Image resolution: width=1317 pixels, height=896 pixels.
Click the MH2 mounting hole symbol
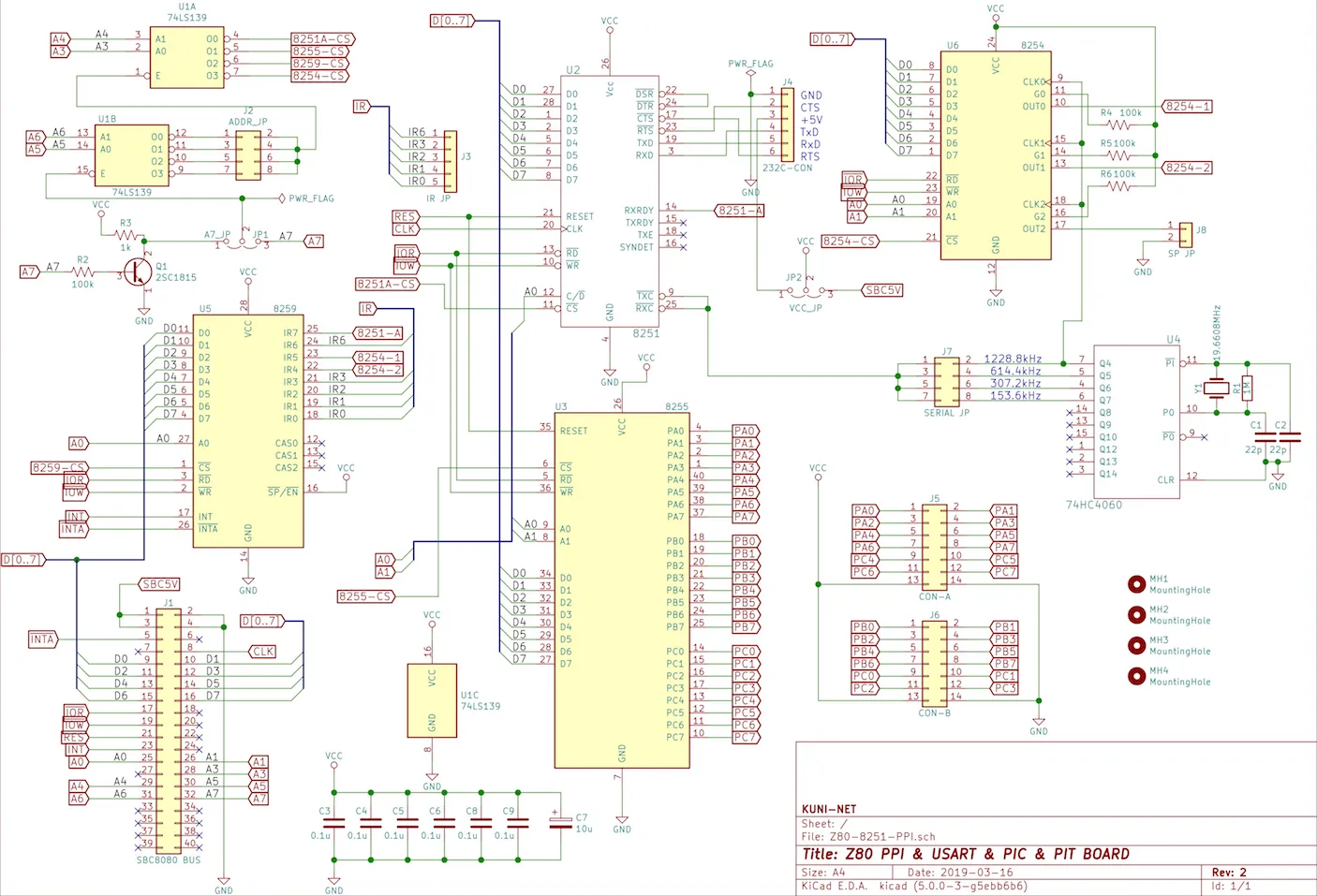pos(1137,615)
